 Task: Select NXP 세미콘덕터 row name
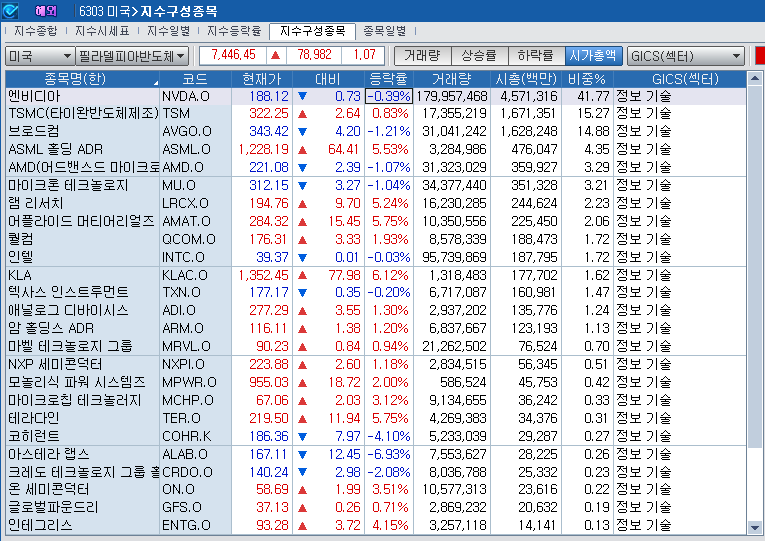(x=55, y=364)
